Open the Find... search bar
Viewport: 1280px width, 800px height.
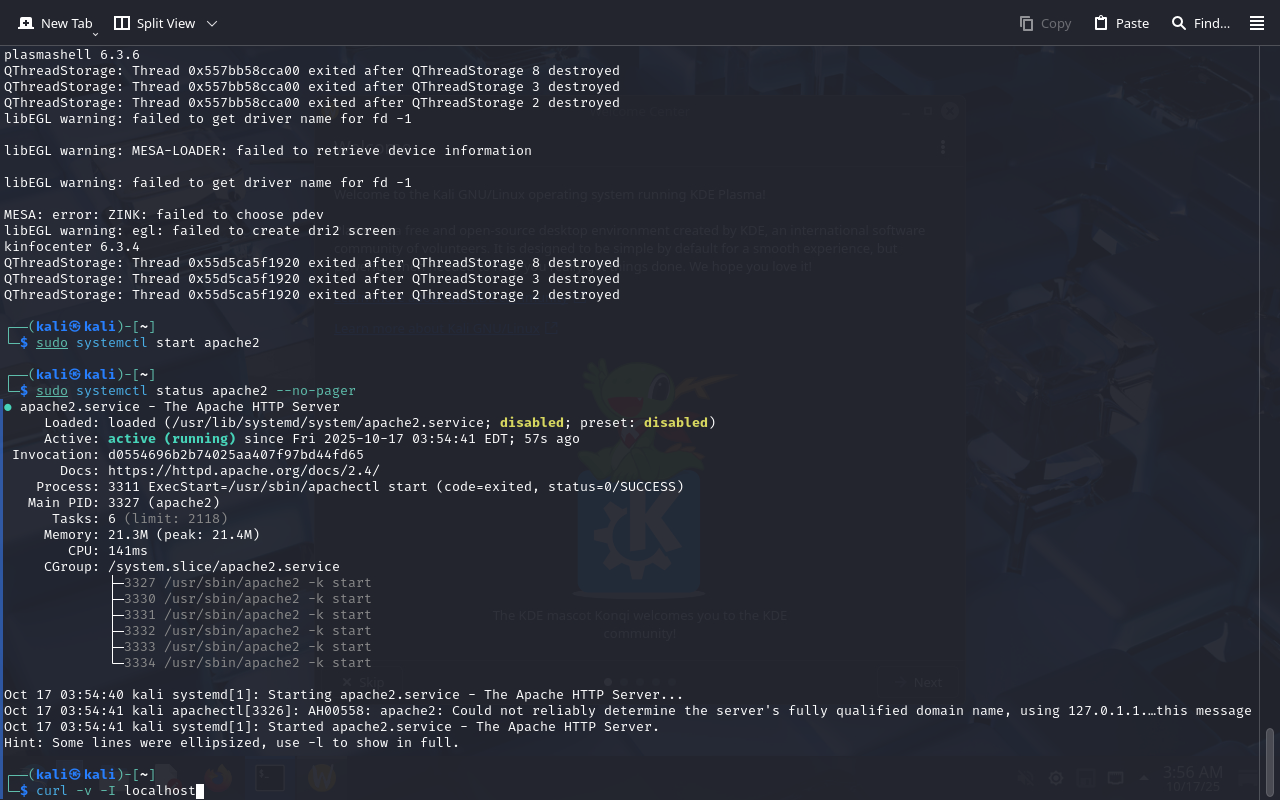(1201, 23)
